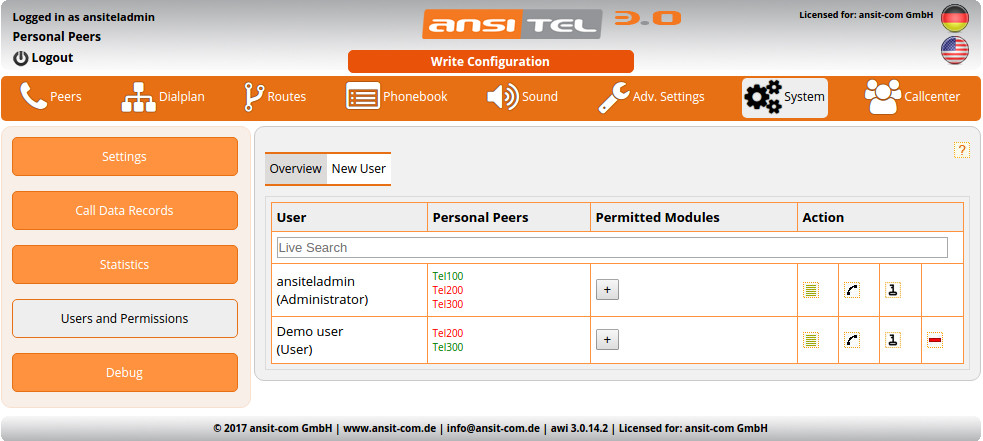Image resolution: width=983 pixels, height=441 pixels.
Task: Click the list icon for Demo user
Action: pyautogui.click(x=811, y=340)
